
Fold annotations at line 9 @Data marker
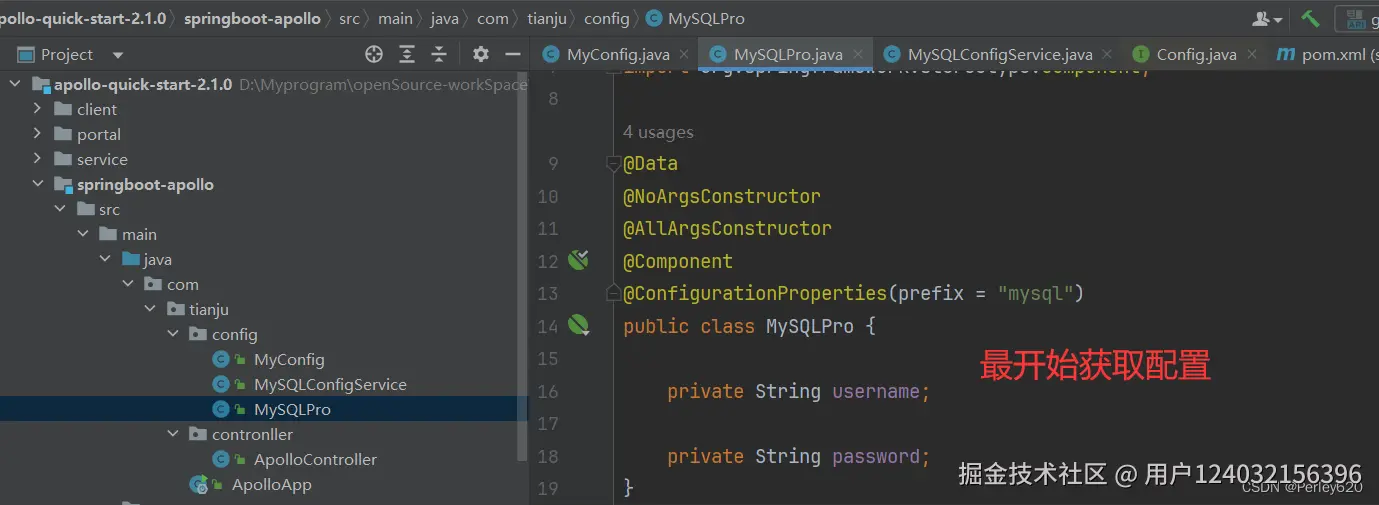pos(613,164)
